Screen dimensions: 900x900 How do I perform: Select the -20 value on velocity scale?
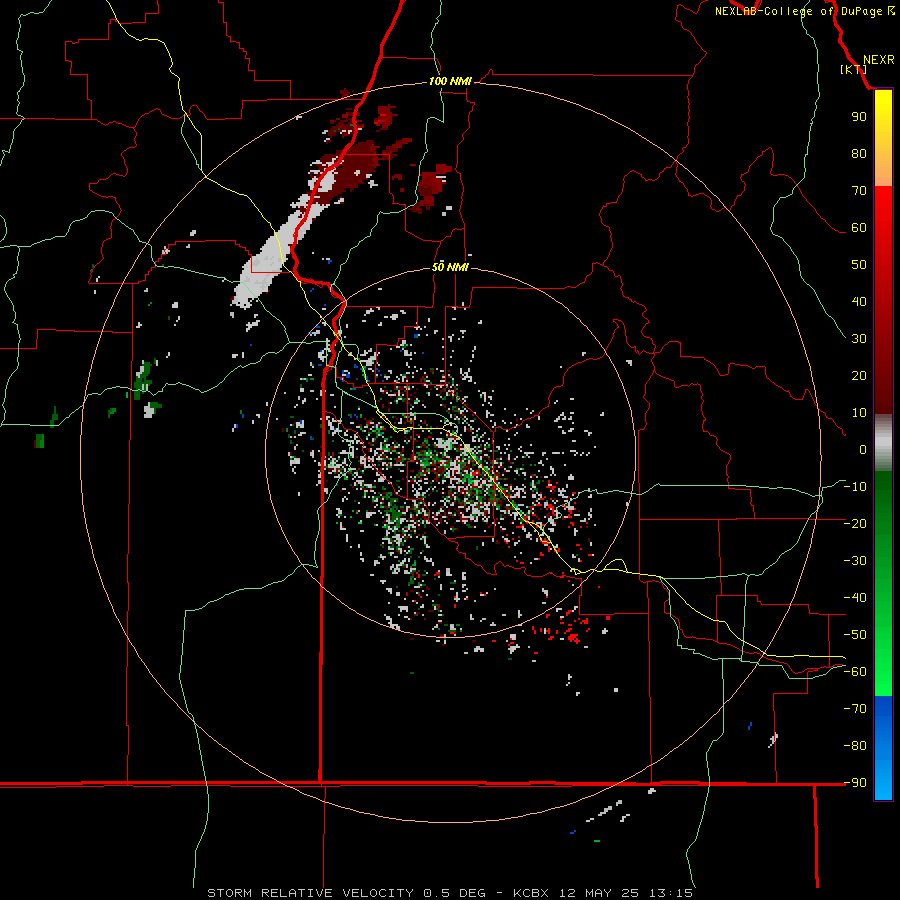tap(855, 523)
